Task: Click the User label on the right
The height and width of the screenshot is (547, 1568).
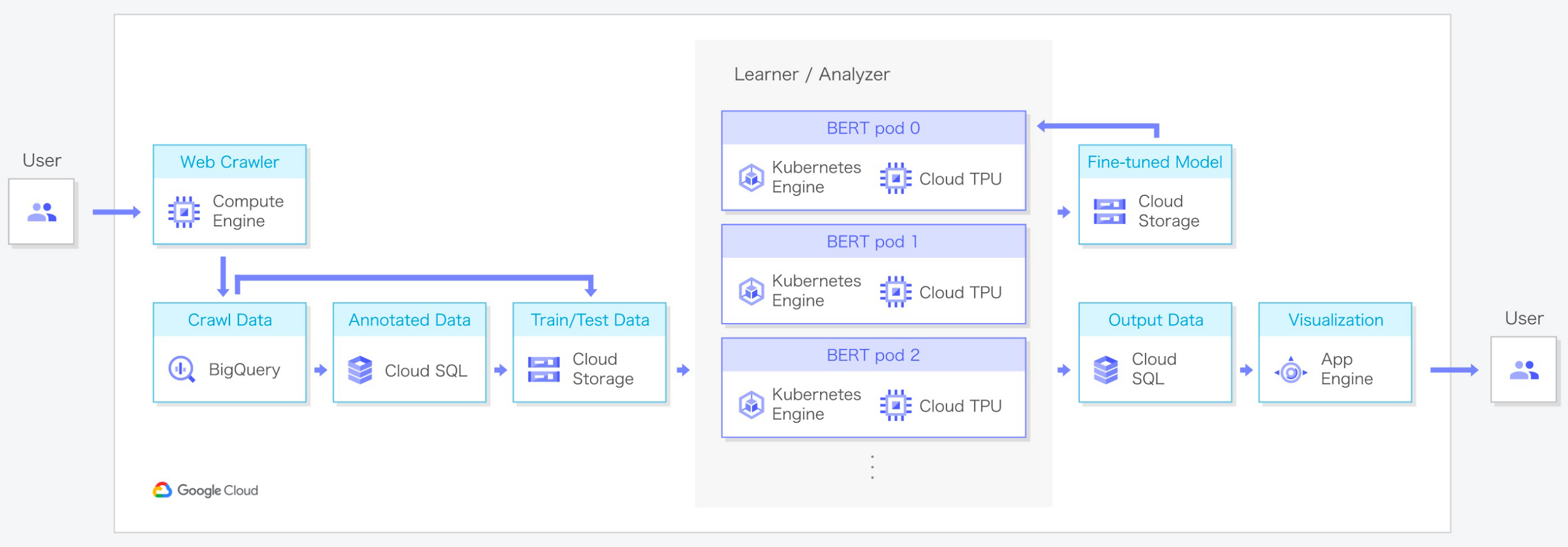Action: (1523, 318)
